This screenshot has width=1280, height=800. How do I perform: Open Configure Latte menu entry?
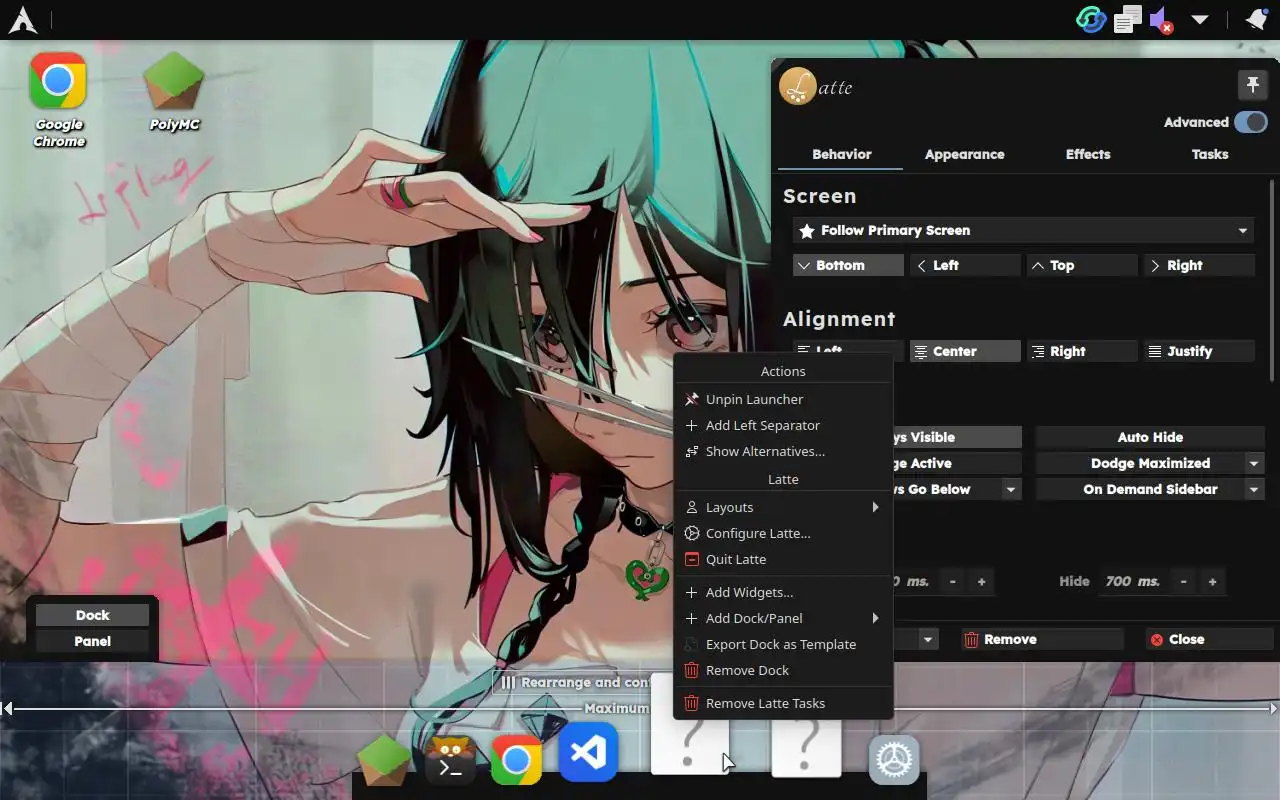(783, 533)
